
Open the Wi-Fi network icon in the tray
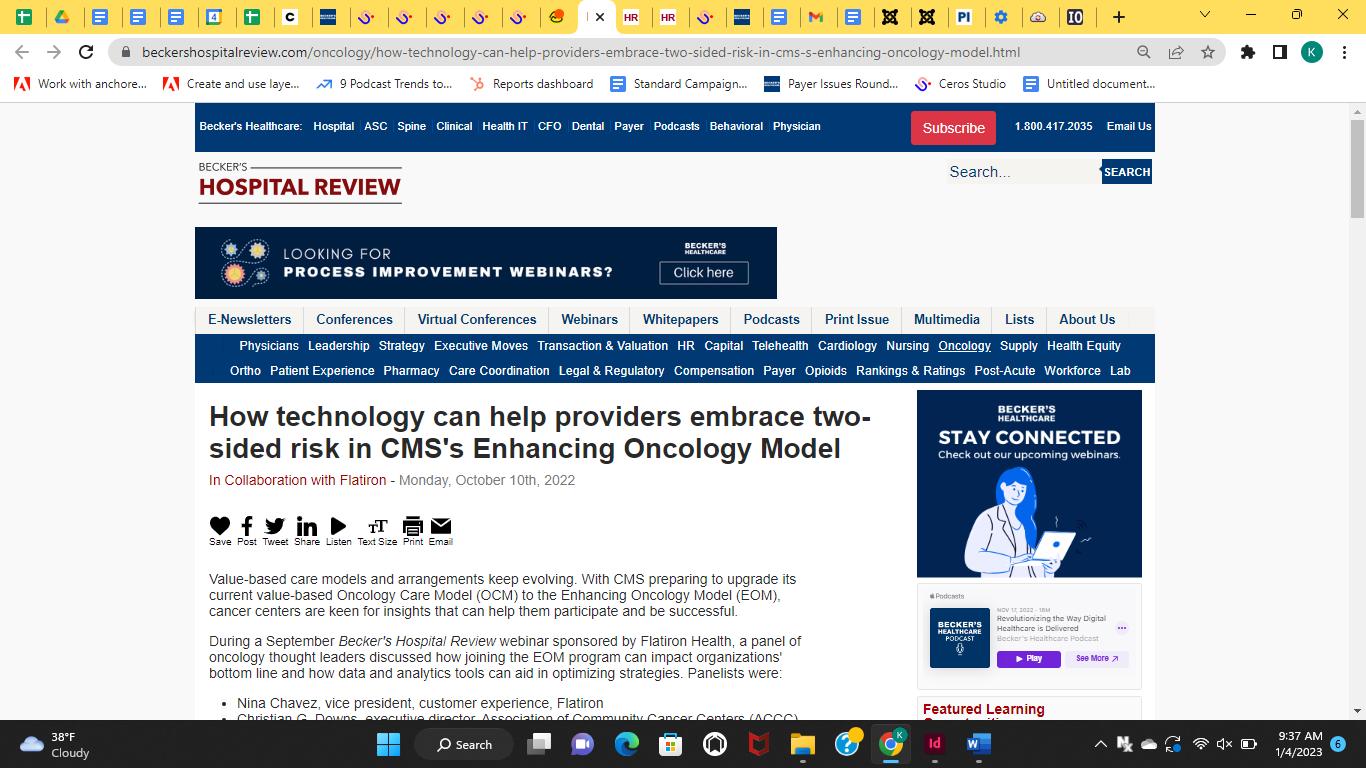tap(1201, 744)
